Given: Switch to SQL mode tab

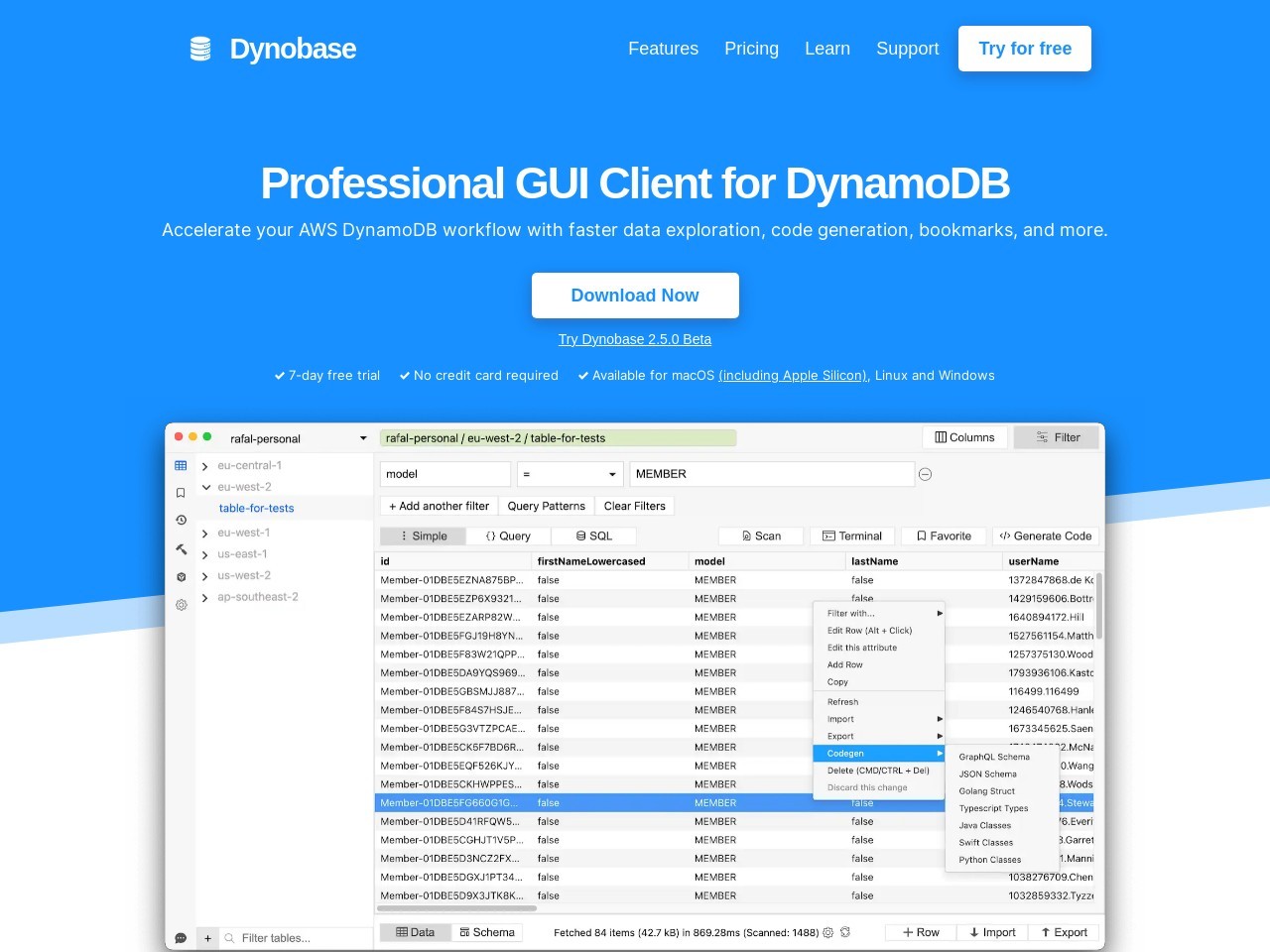Looking at the screenshot, I should [x=594, y=535].
